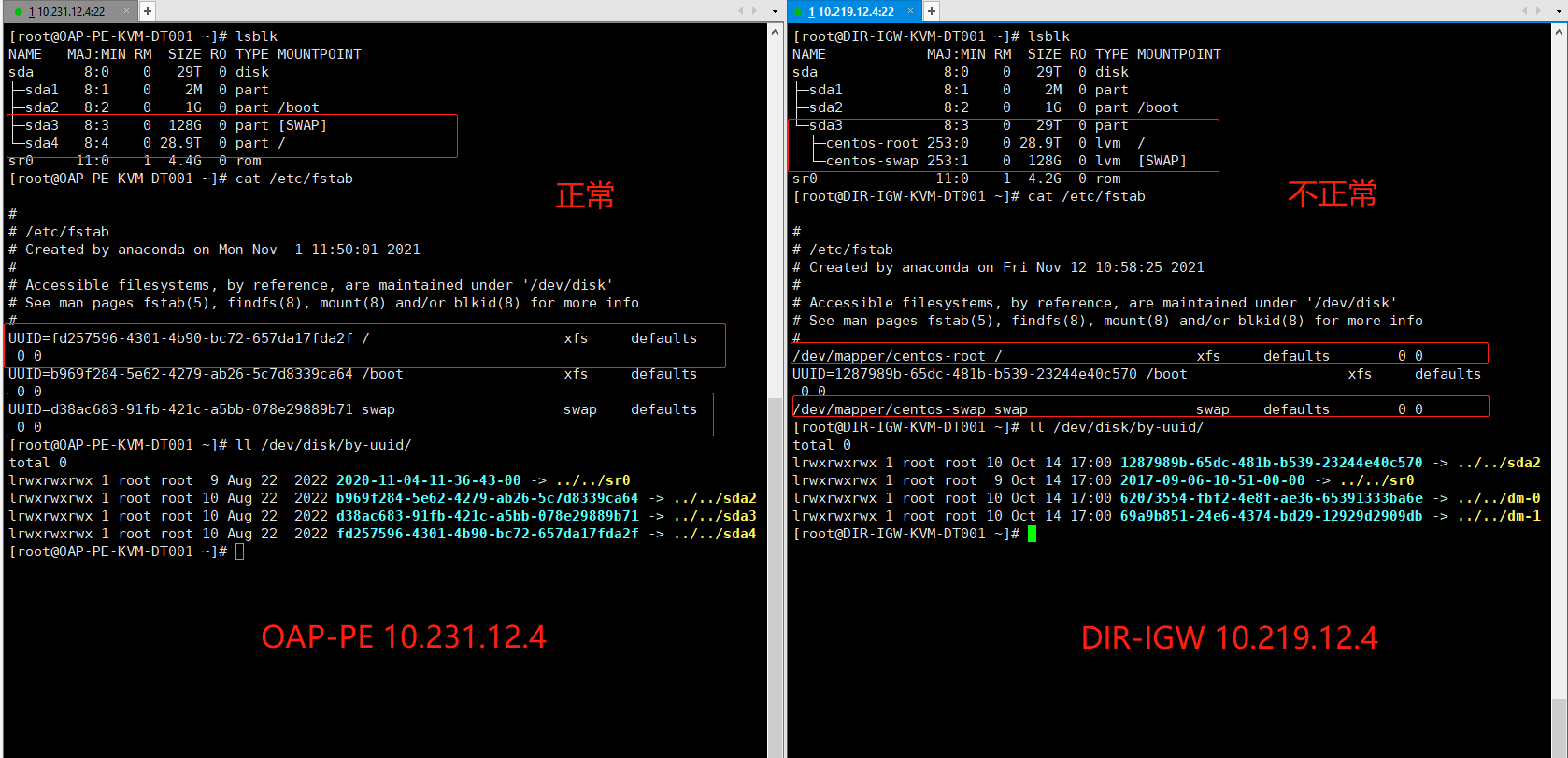Click green connection dot on 10.231.12.4 tab
This screenshot has height=758, width=1568.
click(19, 12)
